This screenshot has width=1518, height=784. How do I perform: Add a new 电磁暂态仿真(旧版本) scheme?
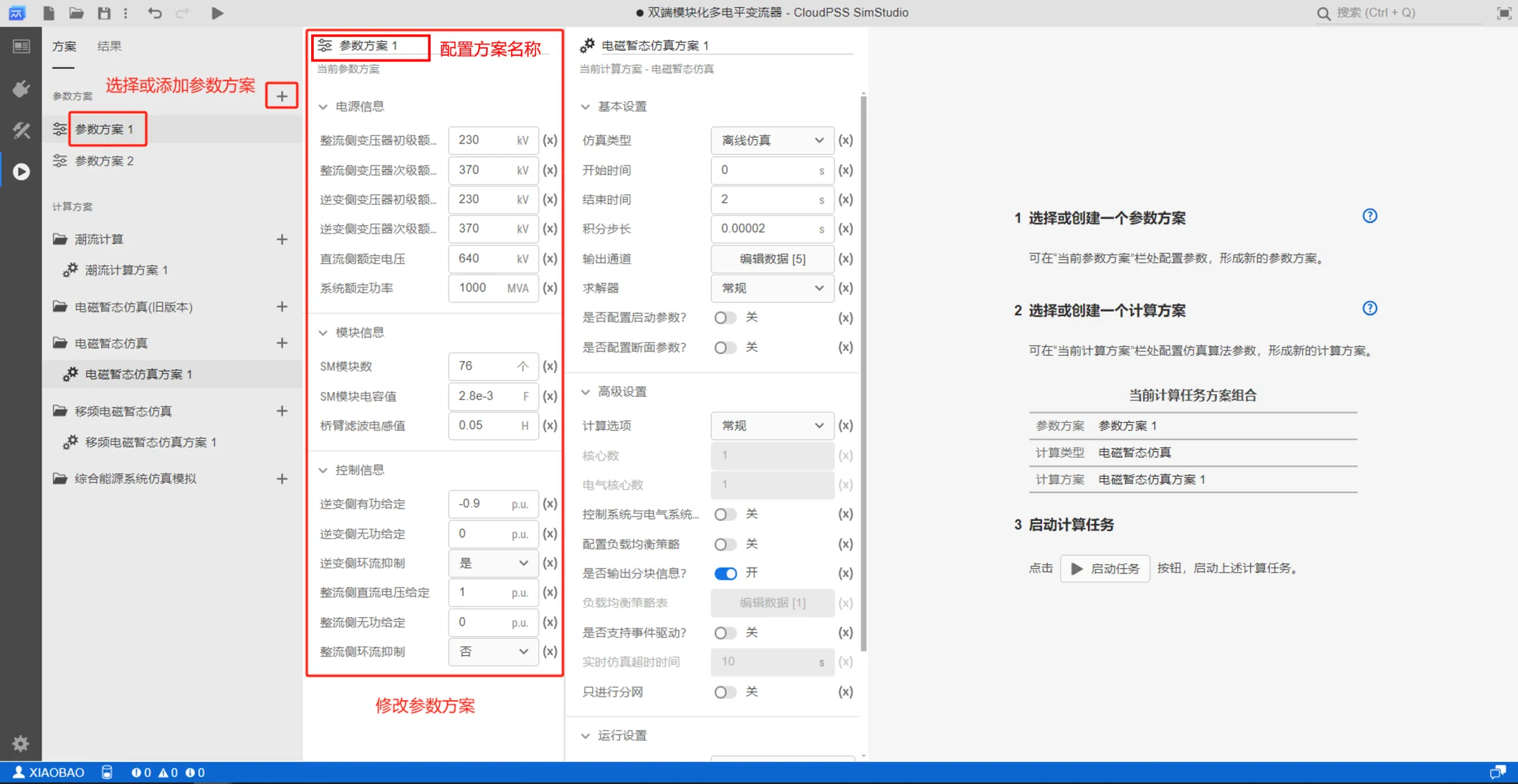click(x=282, y=307)
